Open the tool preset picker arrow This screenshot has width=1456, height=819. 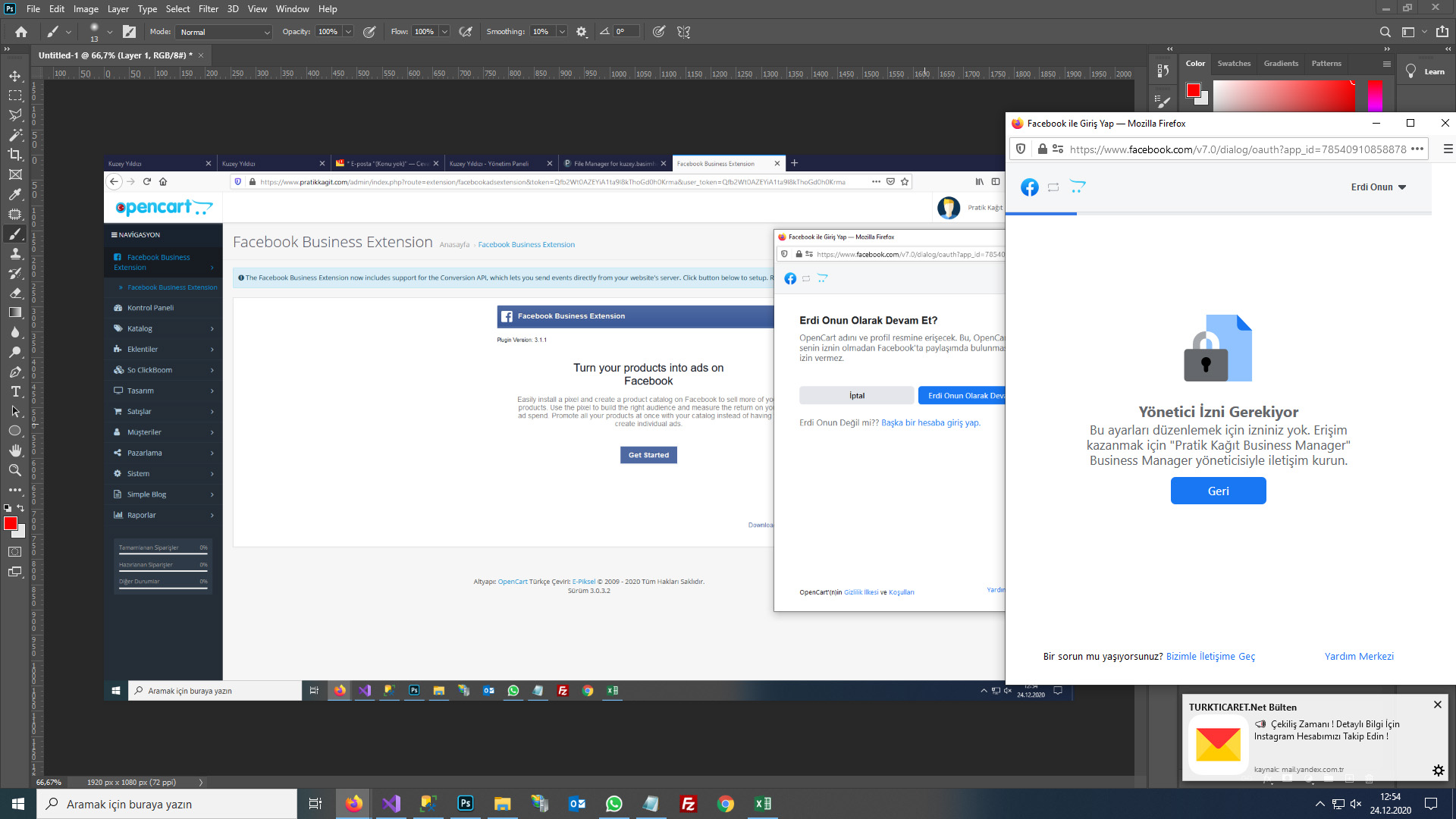pyautogui.click(x=68, y=32)
